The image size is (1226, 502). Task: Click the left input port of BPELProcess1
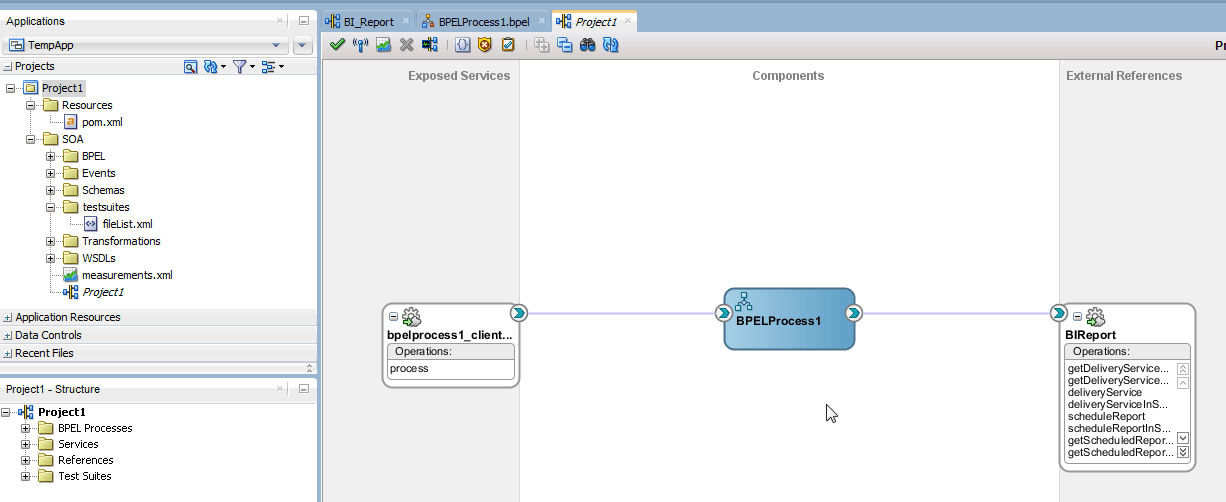724,313
